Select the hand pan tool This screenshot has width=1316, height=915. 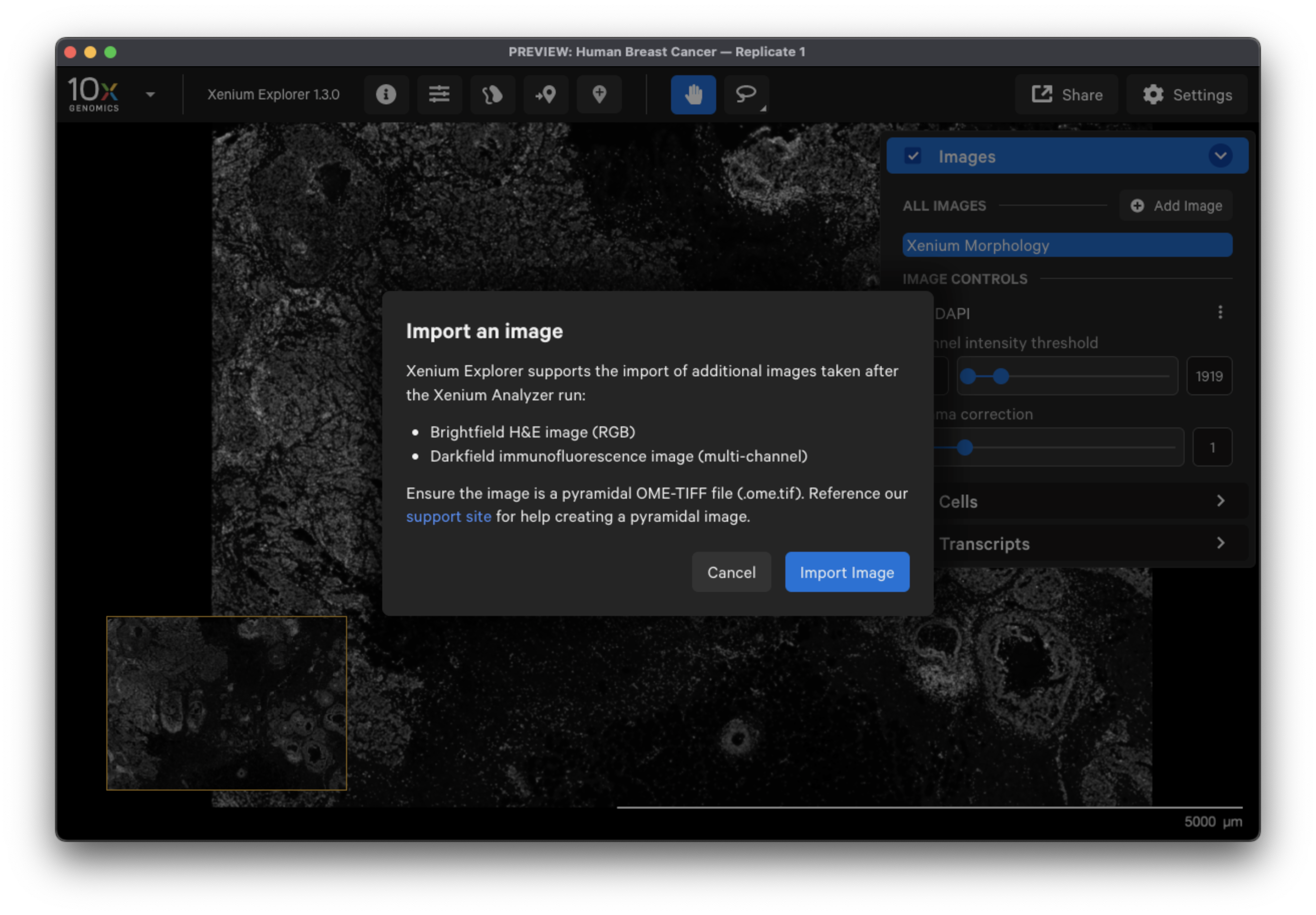point(693,94)
